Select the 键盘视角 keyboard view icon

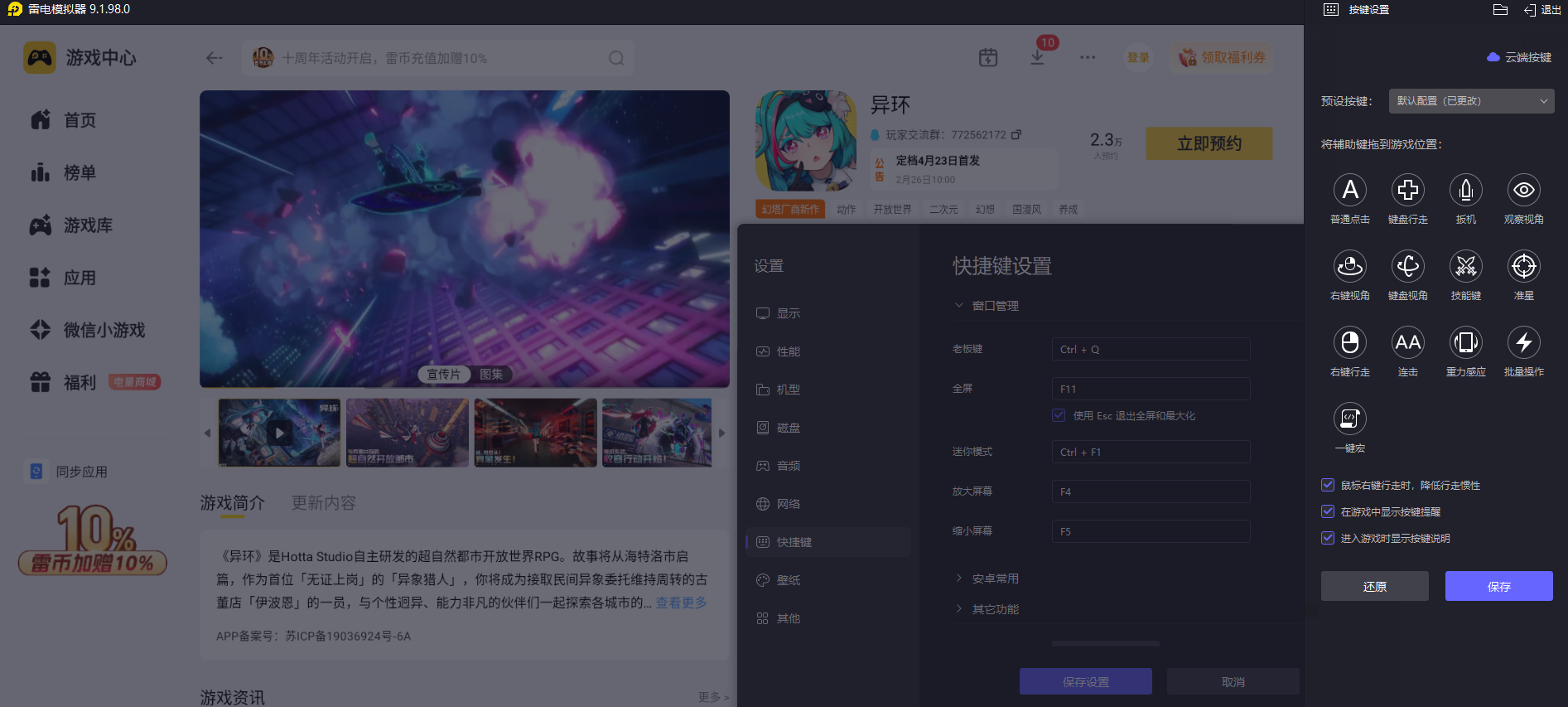(x=1407, y=267)
